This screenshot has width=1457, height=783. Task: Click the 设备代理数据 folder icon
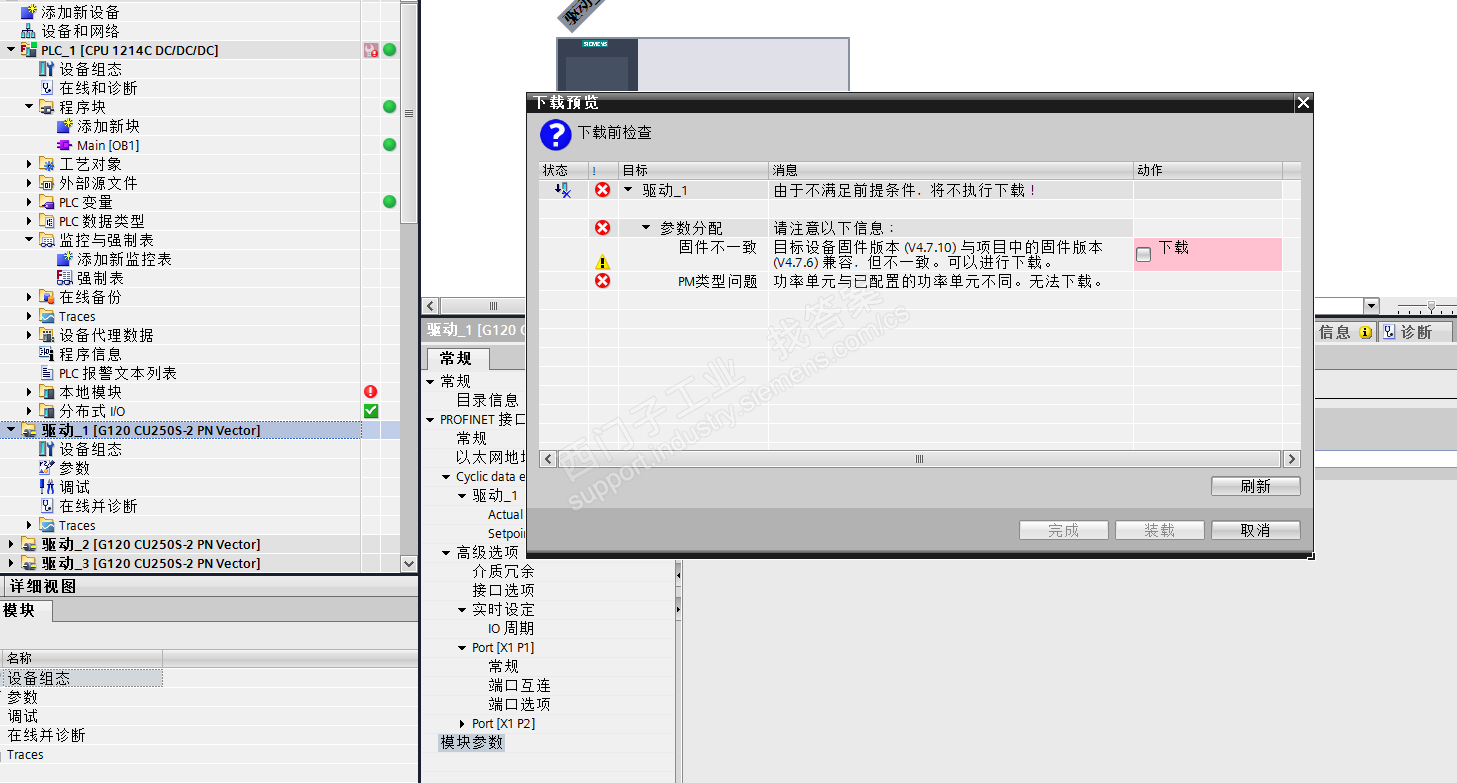(46, 335)
